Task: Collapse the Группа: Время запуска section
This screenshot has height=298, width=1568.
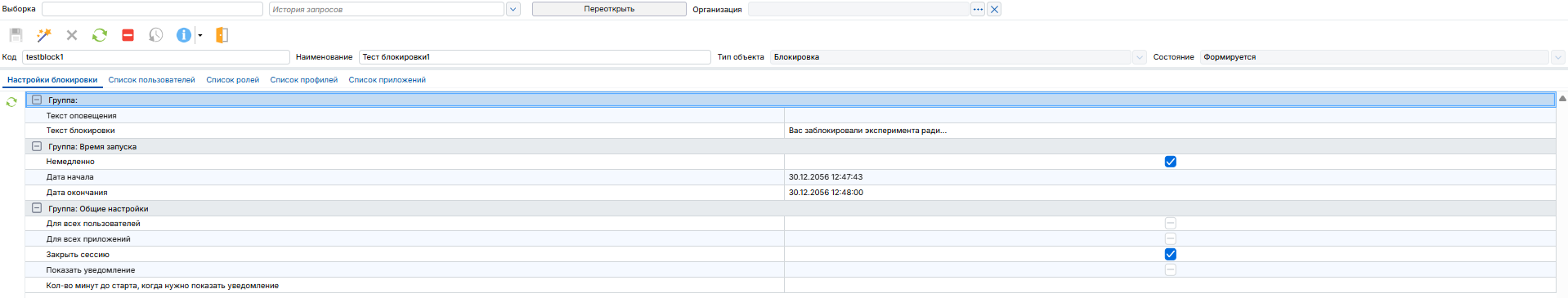Action: click(x=37, y=146)
